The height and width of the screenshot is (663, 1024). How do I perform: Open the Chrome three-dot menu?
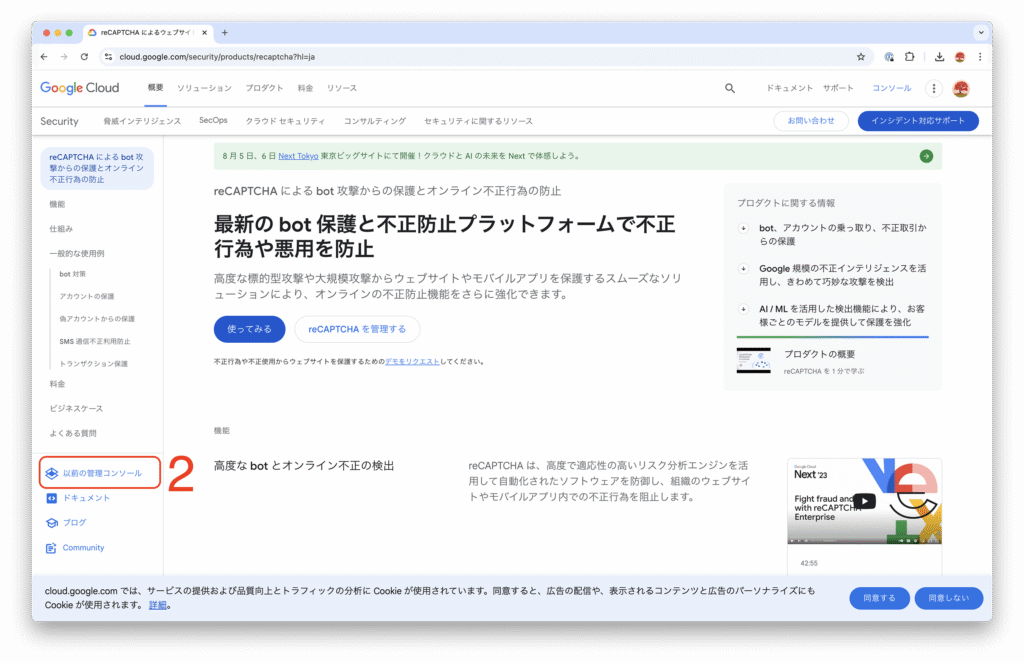coord(980,57)
